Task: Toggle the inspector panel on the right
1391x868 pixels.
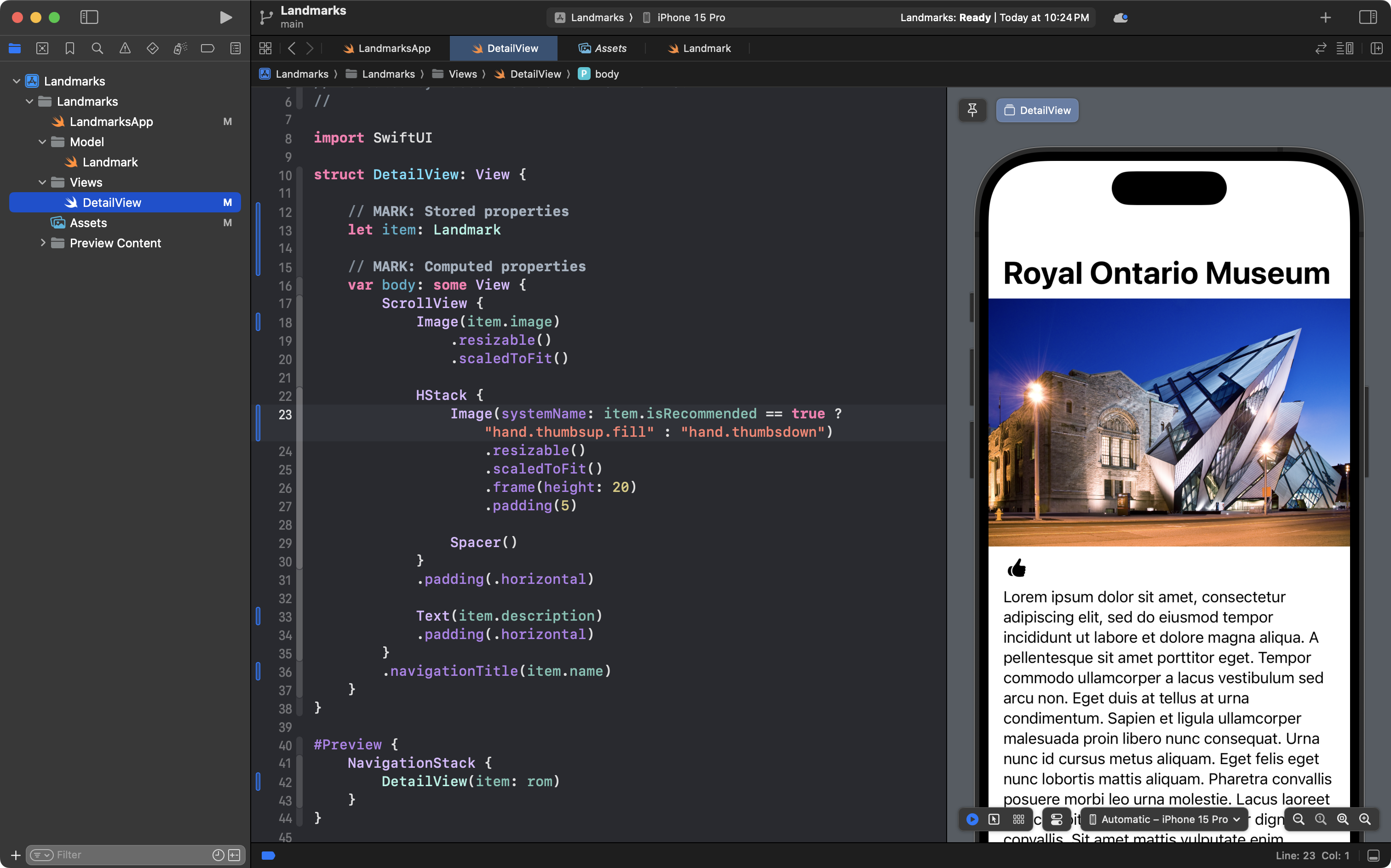Action: (1368, 17)
